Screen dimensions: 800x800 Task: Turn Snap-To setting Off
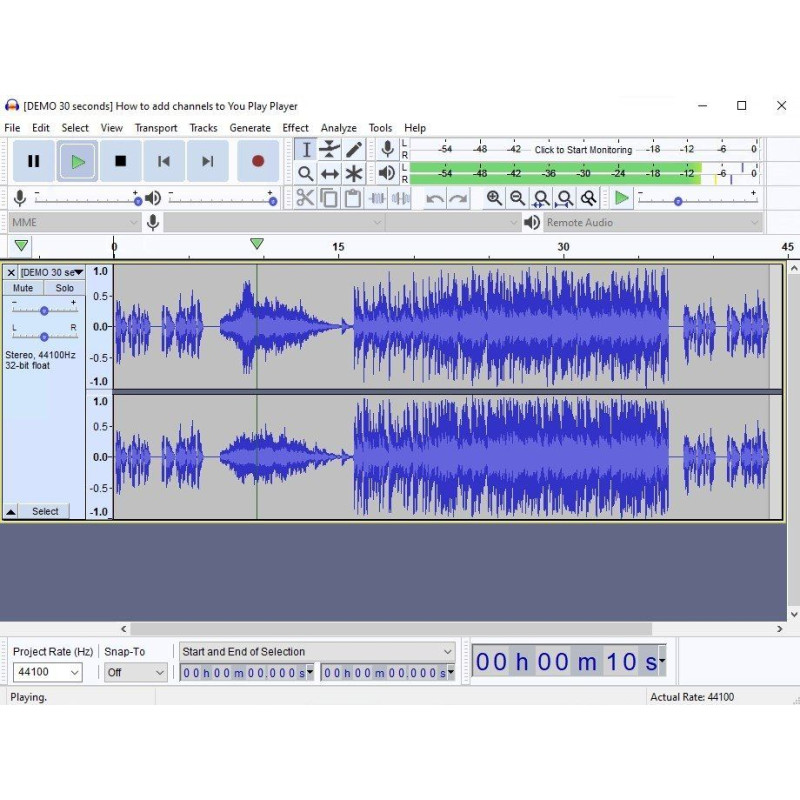[135, 672]
